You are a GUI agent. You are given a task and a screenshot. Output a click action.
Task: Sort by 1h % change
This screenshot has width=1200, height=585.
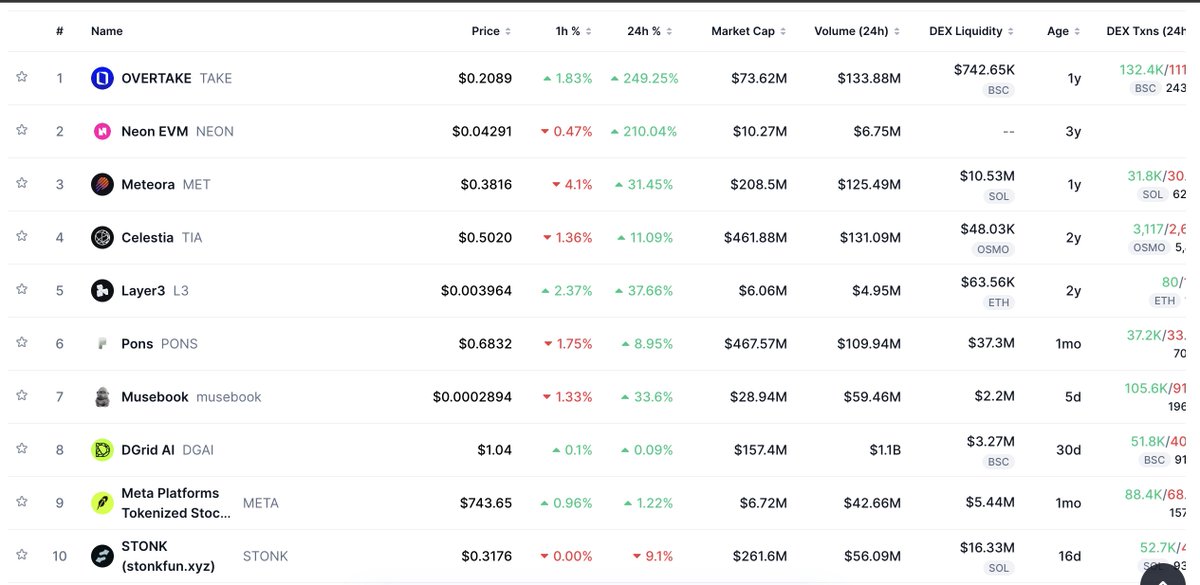pos(574,31)
